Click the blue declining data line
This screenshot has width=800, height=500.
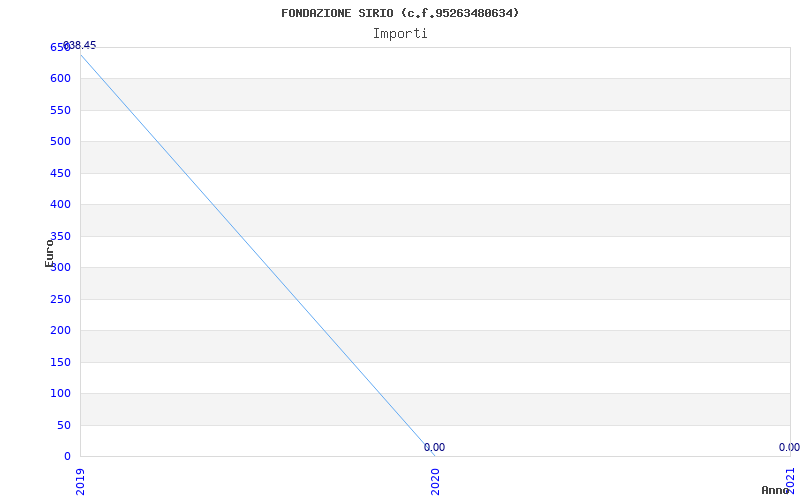(x=258, y=255)
